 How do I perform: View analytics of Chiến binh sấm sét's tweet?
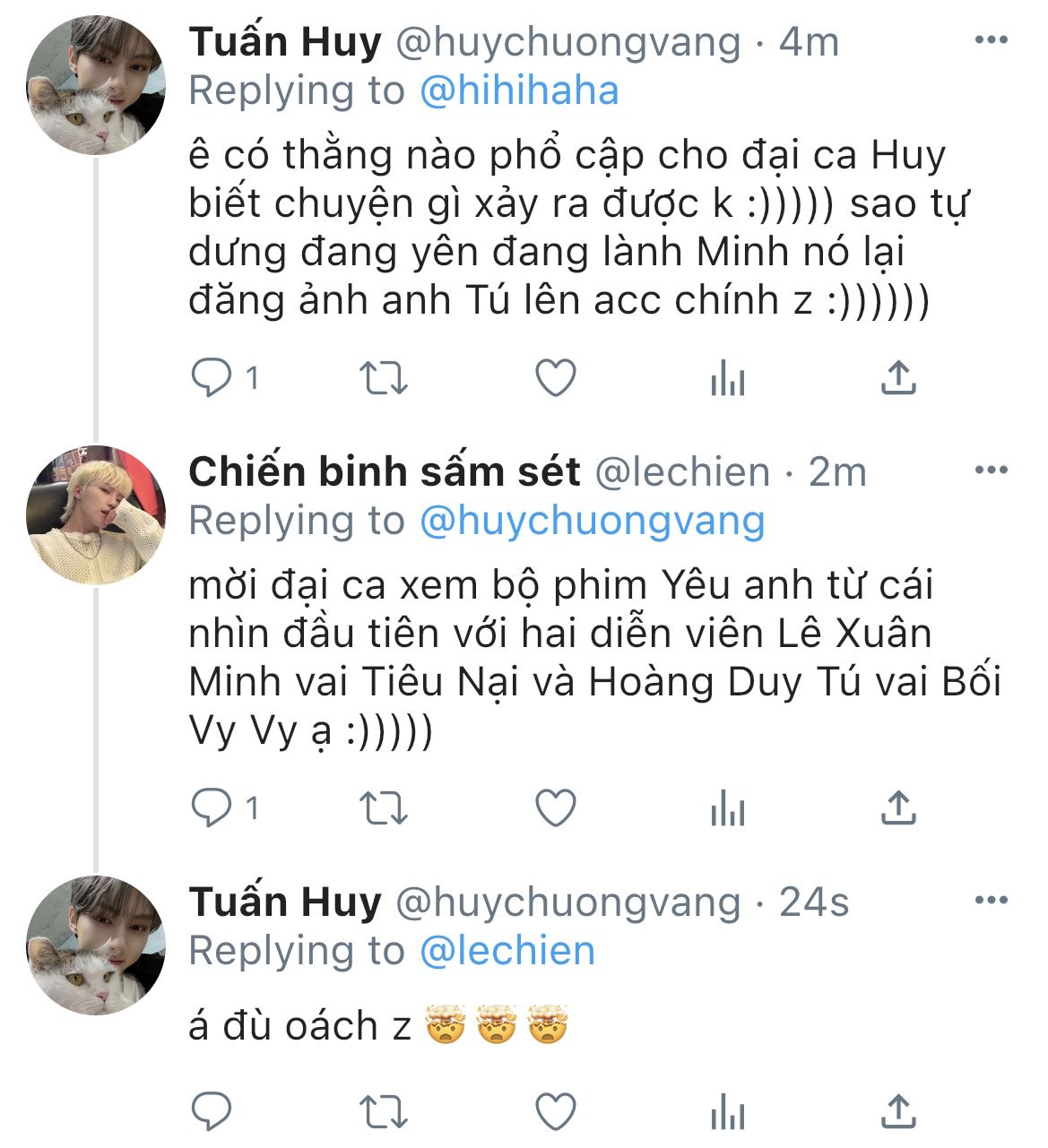(727, 810)
